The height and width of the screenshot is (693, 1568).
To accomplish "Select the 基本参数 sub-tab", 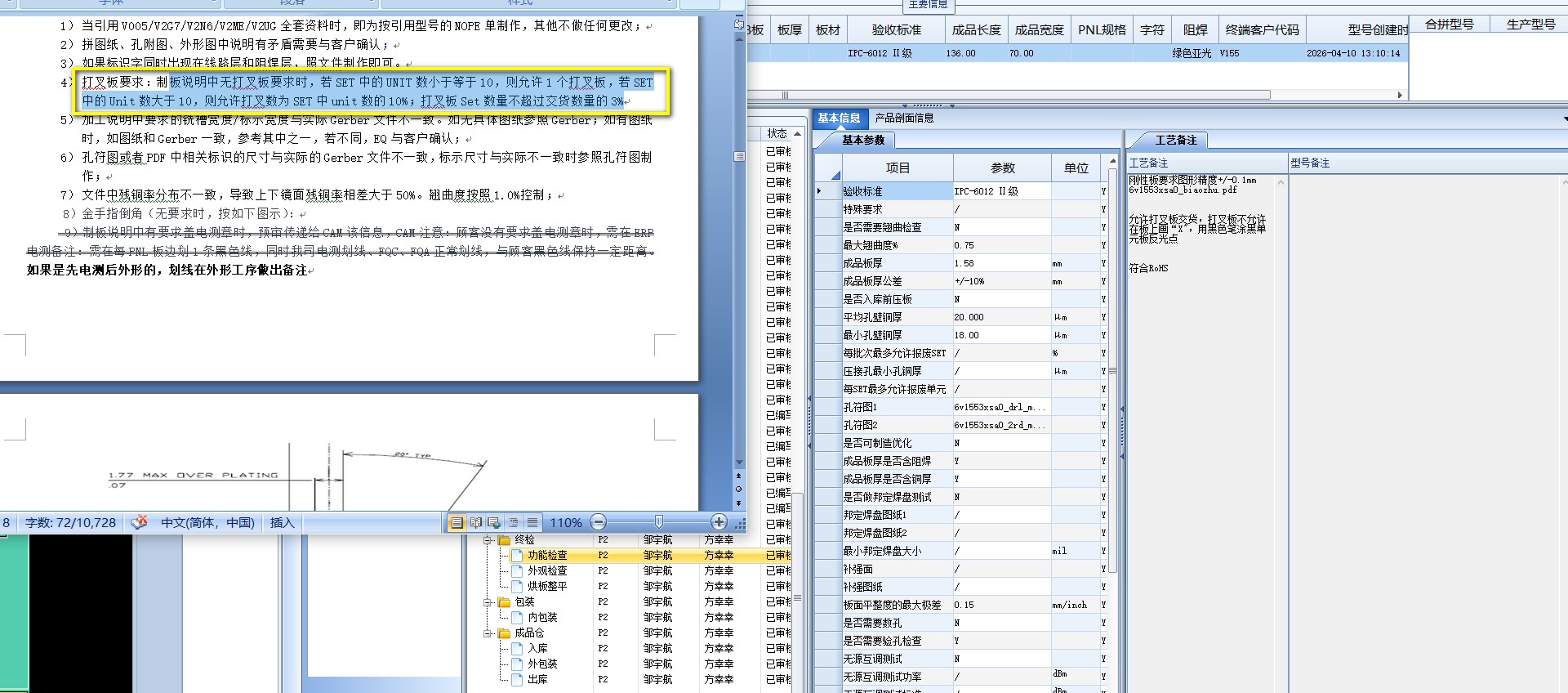I will pyautogui.click(x=863, y=141).
